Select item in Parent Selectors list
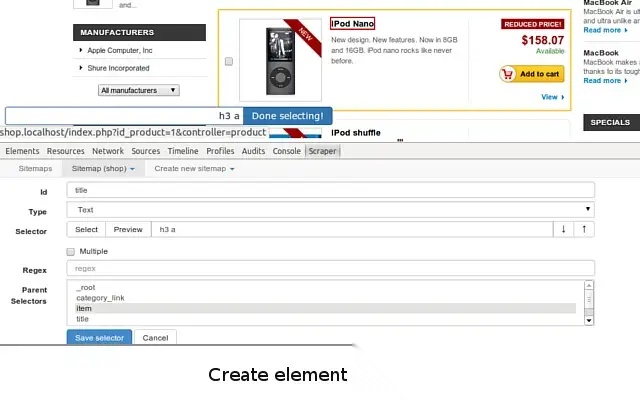The height and width of the screenshot is (400, 640). 326,309
